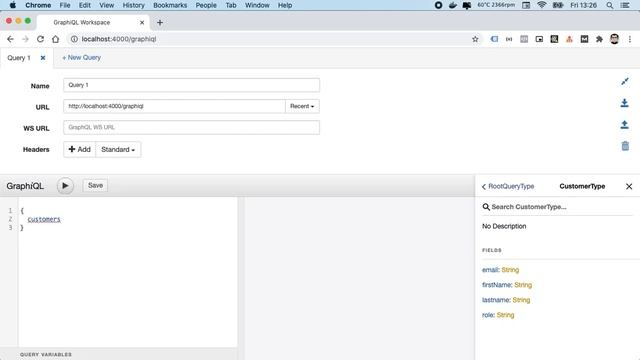640x360 pixels.
Task: Select the Query 1 workspace tab
Action: tap(19, 58)
